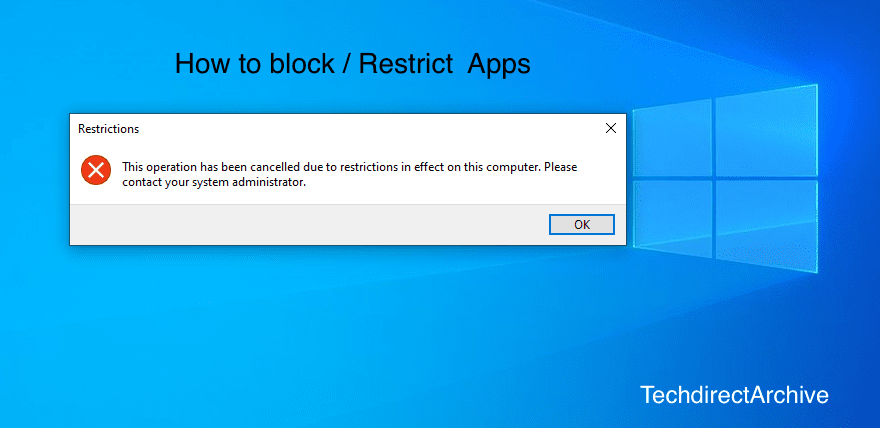Viewport: 880px width, 428px height.
Task: Click the red error icon
Action: tap(96, 170)
